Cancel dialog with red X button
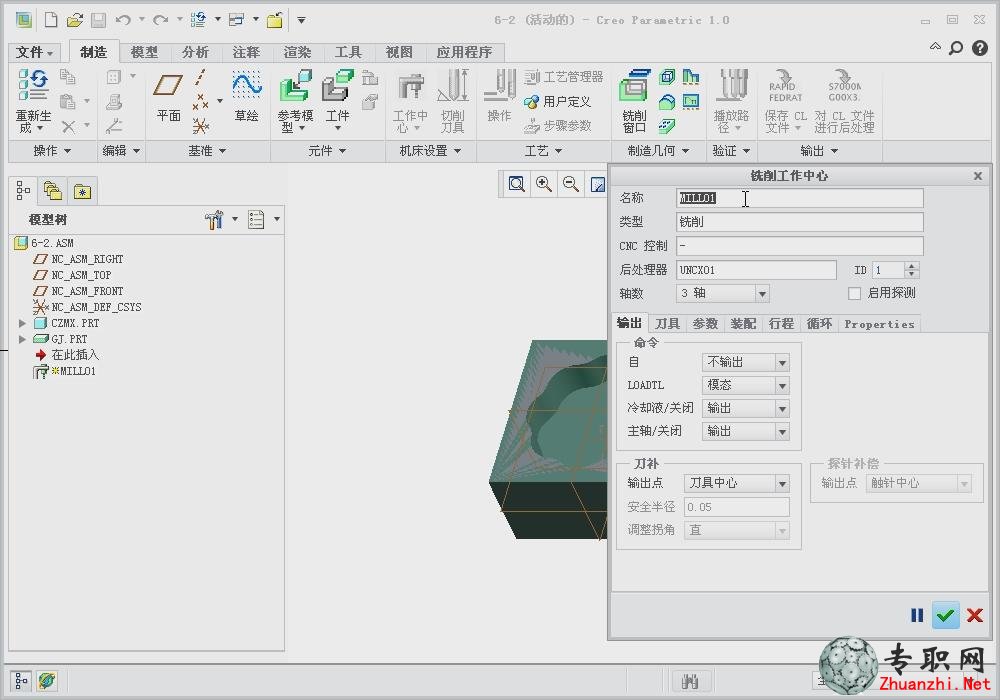 click(x=974, y=615)
